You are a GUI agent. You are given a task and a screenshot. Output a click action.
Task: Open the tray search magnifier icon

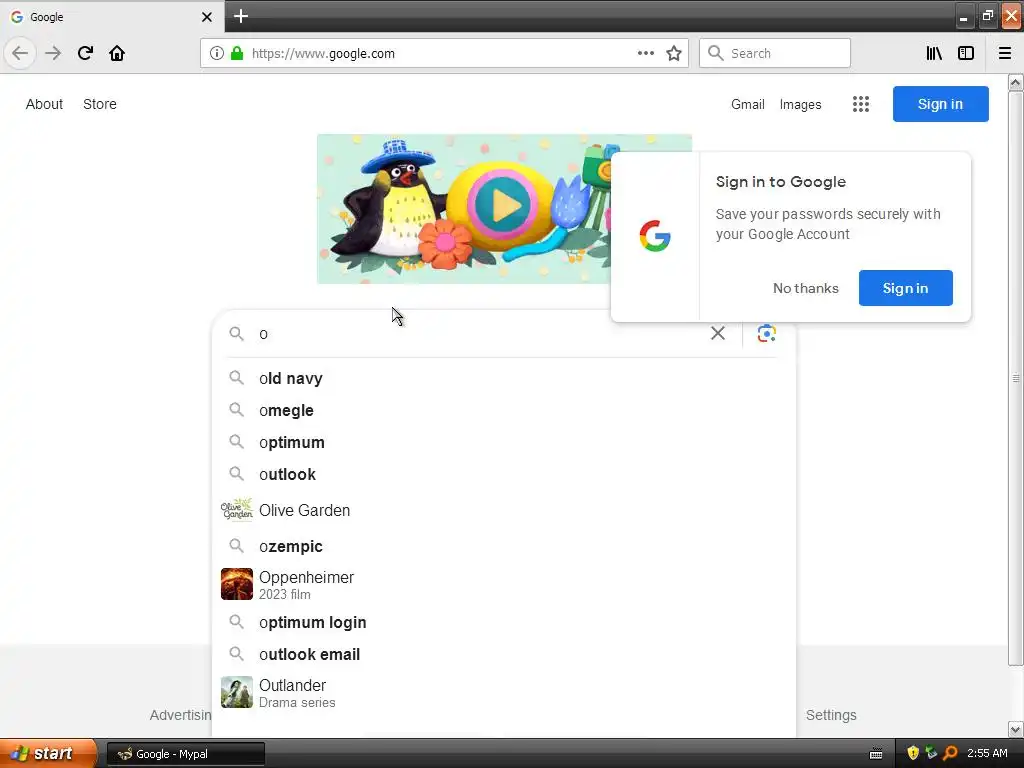(x=950, y=754)
